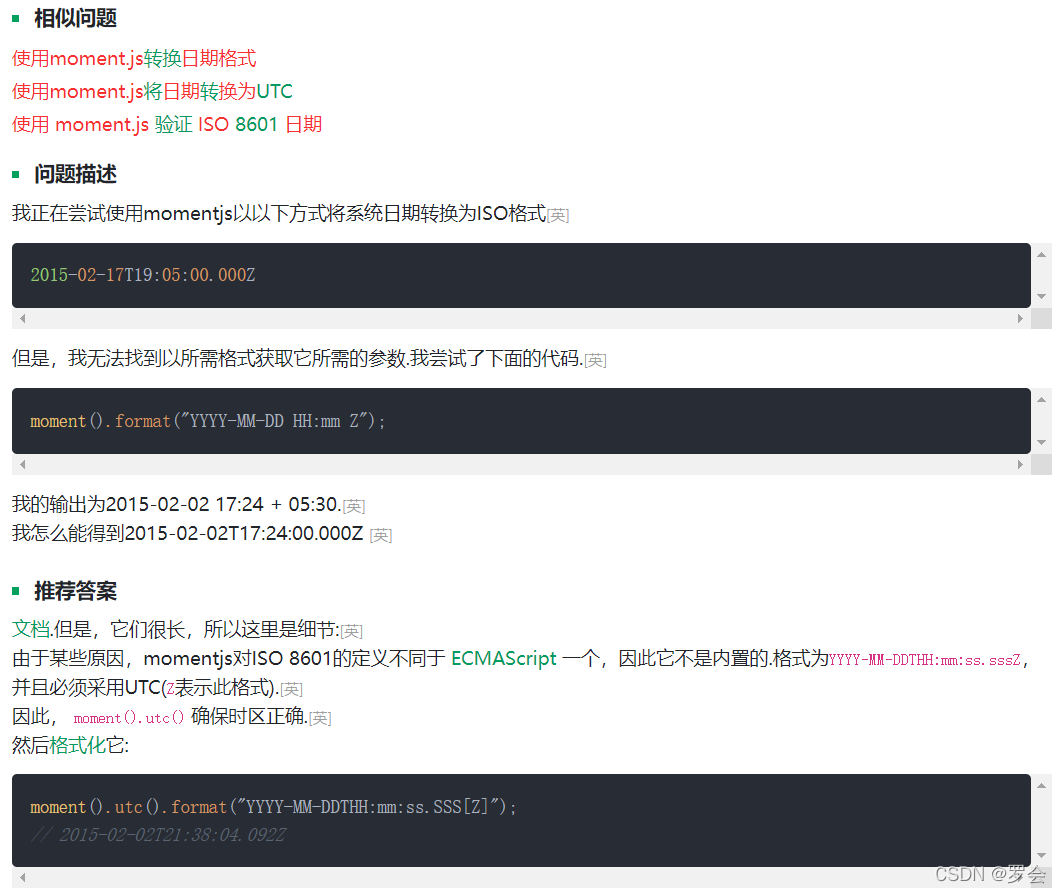Show English for 但是，我无法找到 sentence
Image resolution: width=1062 pixels, height=893 pixels.
[595, 360]
